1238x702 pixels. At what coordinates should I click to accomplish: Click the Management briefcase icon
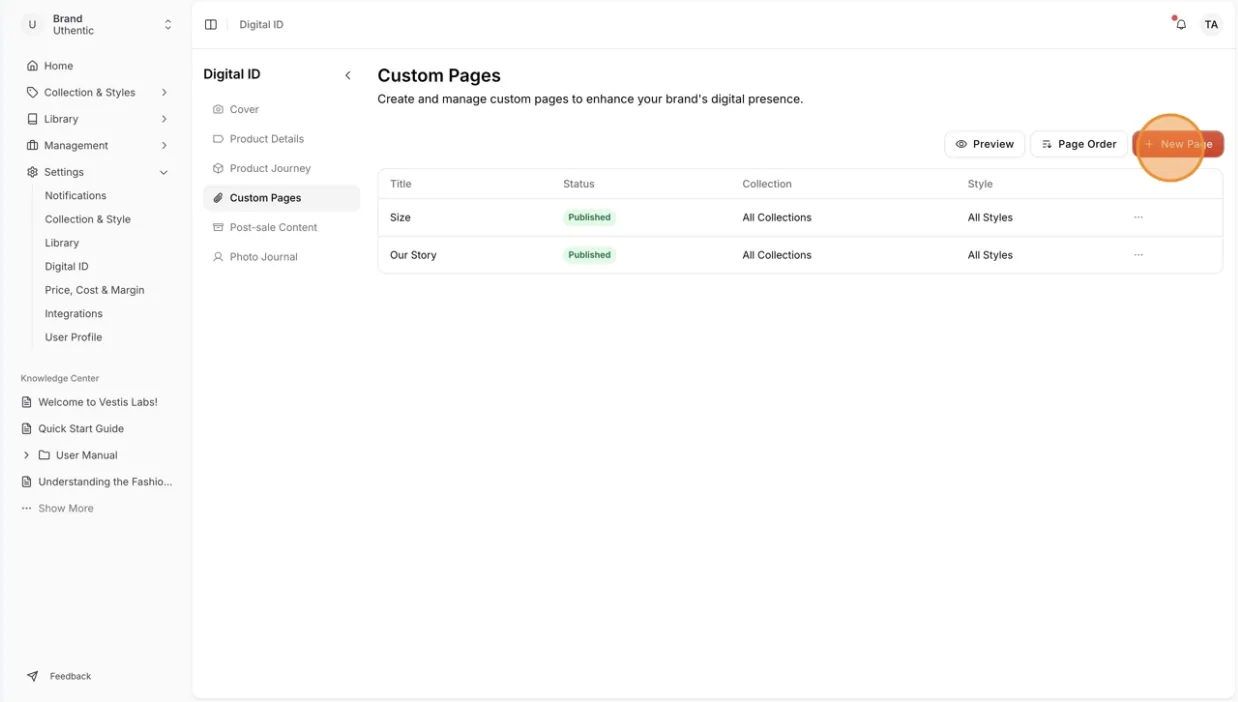coord(32,145)
